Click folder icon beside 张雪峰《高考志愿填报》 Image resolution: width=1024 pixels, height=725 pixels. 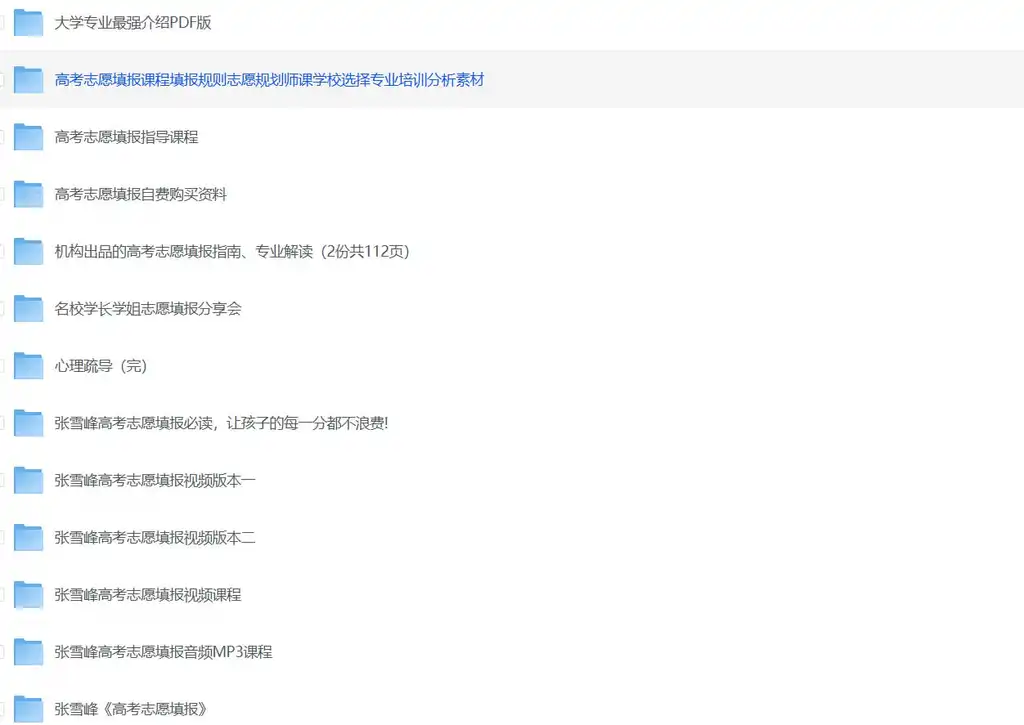(x=29, y=709)
